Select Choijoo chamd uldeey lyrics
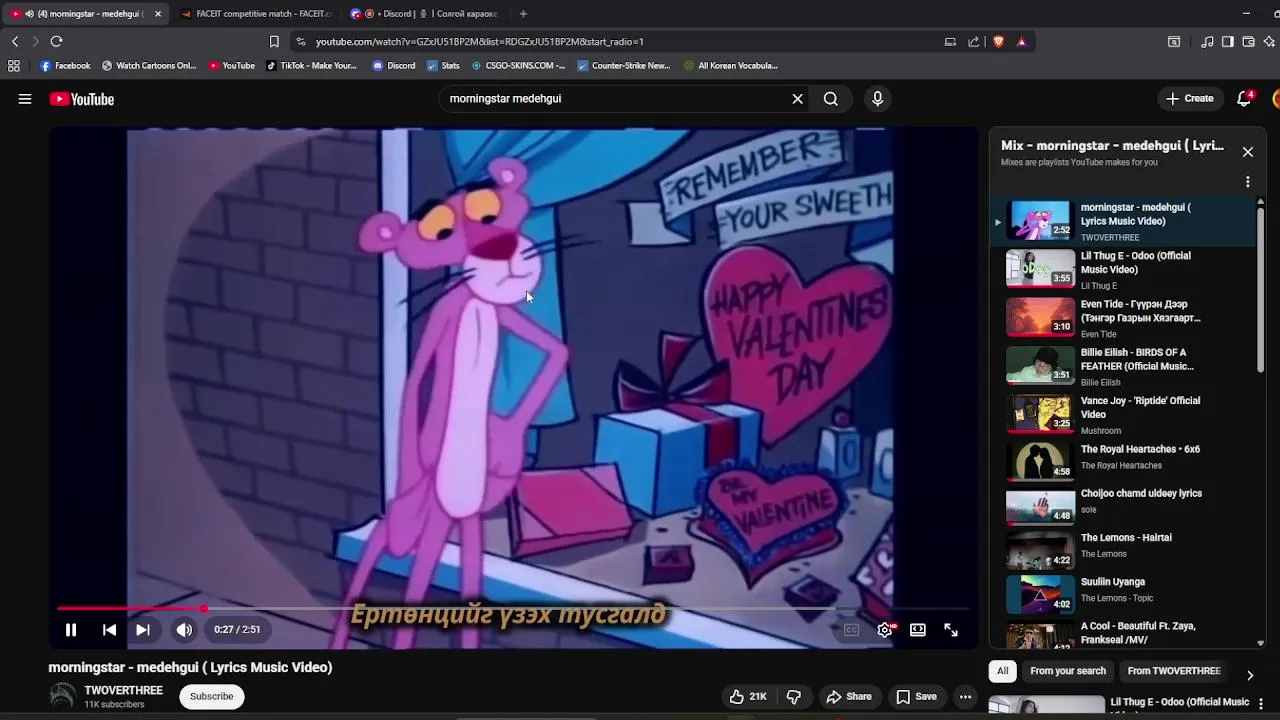Image resolution: width=1280 pixels, height=720 pixels. 1124,507
